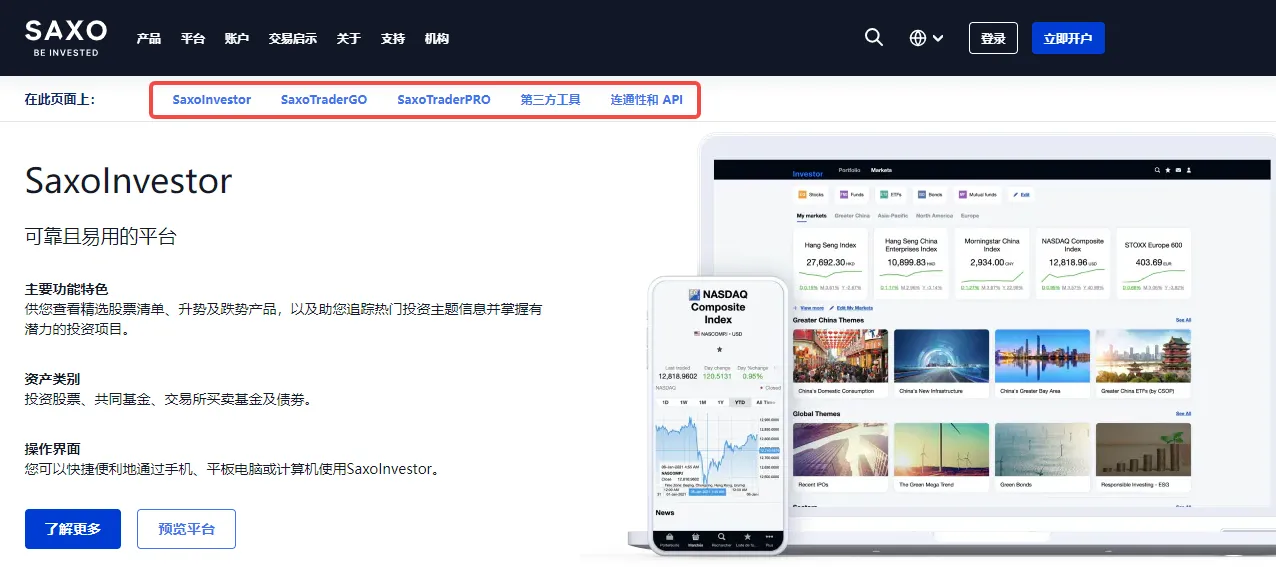Open the 交易启示 menu
Image resolution: width=1276 pixels, height=567 pixels.
(293, 39)
